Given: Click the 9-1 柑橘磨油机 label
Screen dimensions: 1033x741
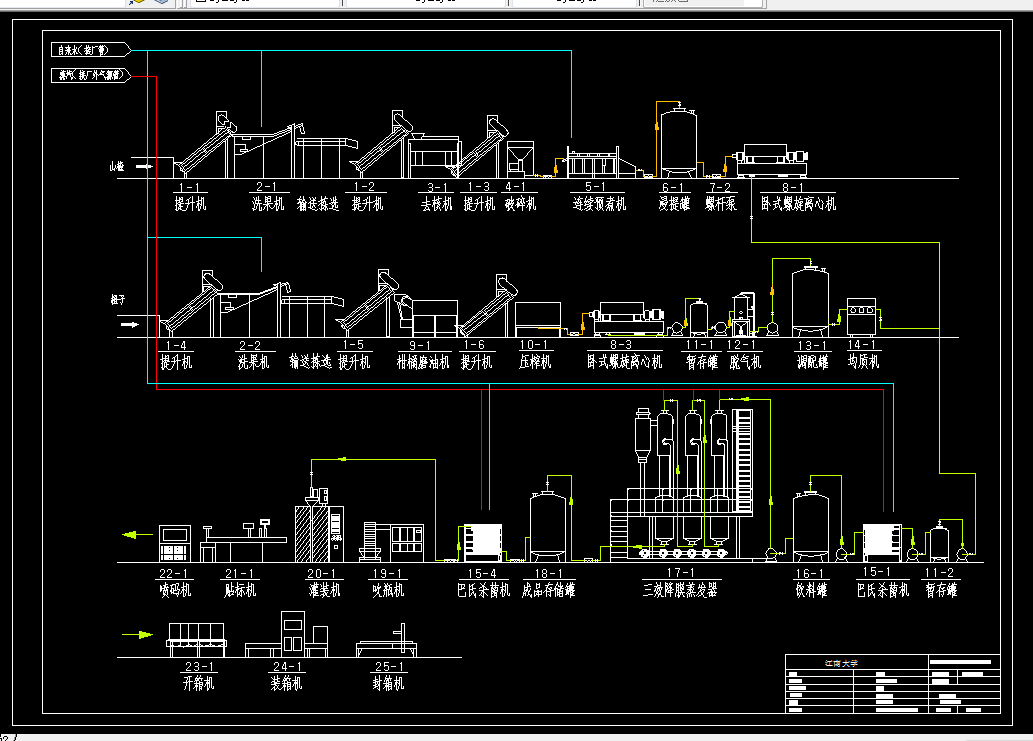Looking at the screenshot, I should [x=422, y=355].
